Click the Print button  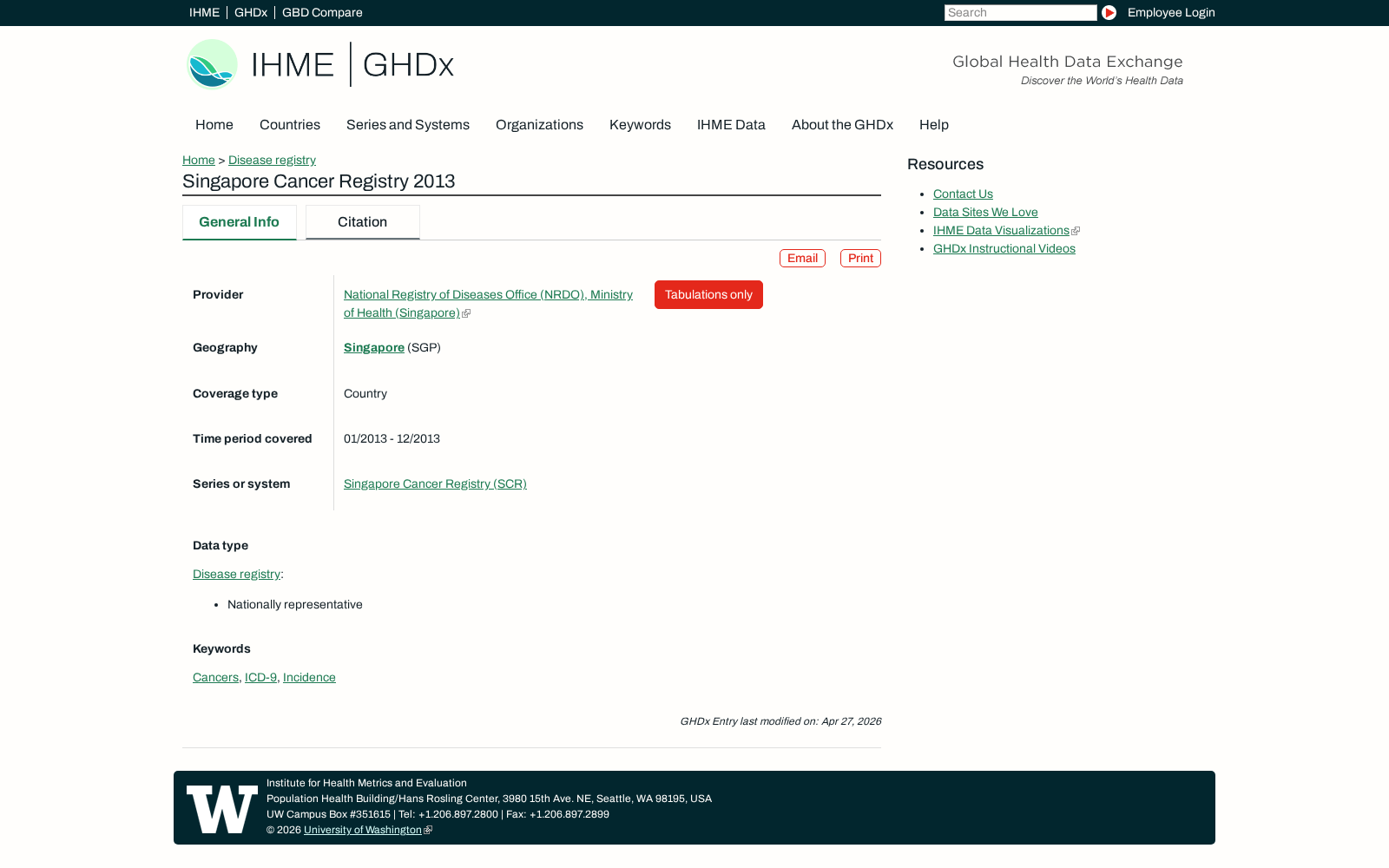click(x=860, y=259)
